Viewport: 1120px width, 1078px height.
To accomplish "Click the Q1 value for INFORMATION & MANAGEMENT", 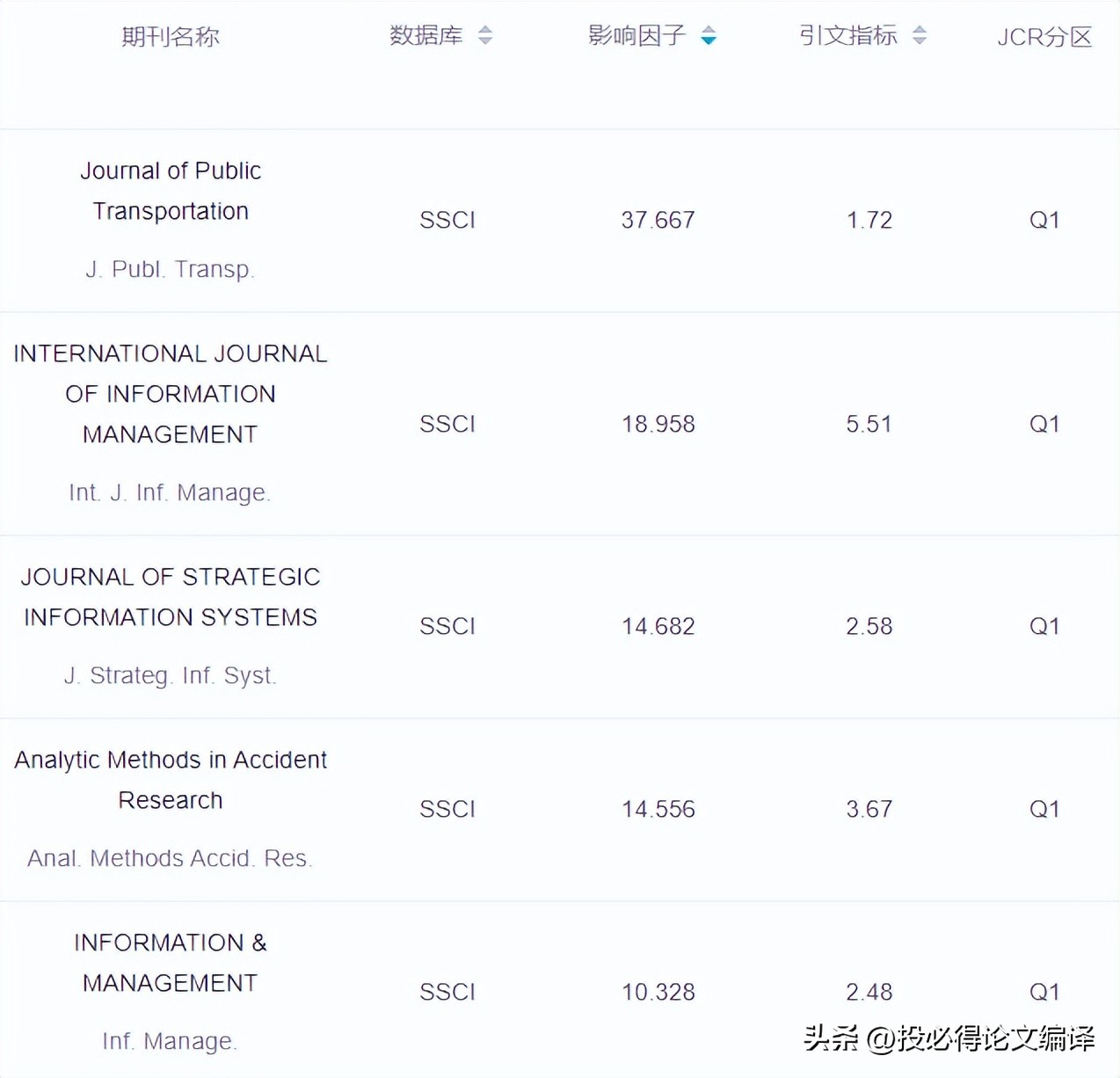I will (1044, 991).
